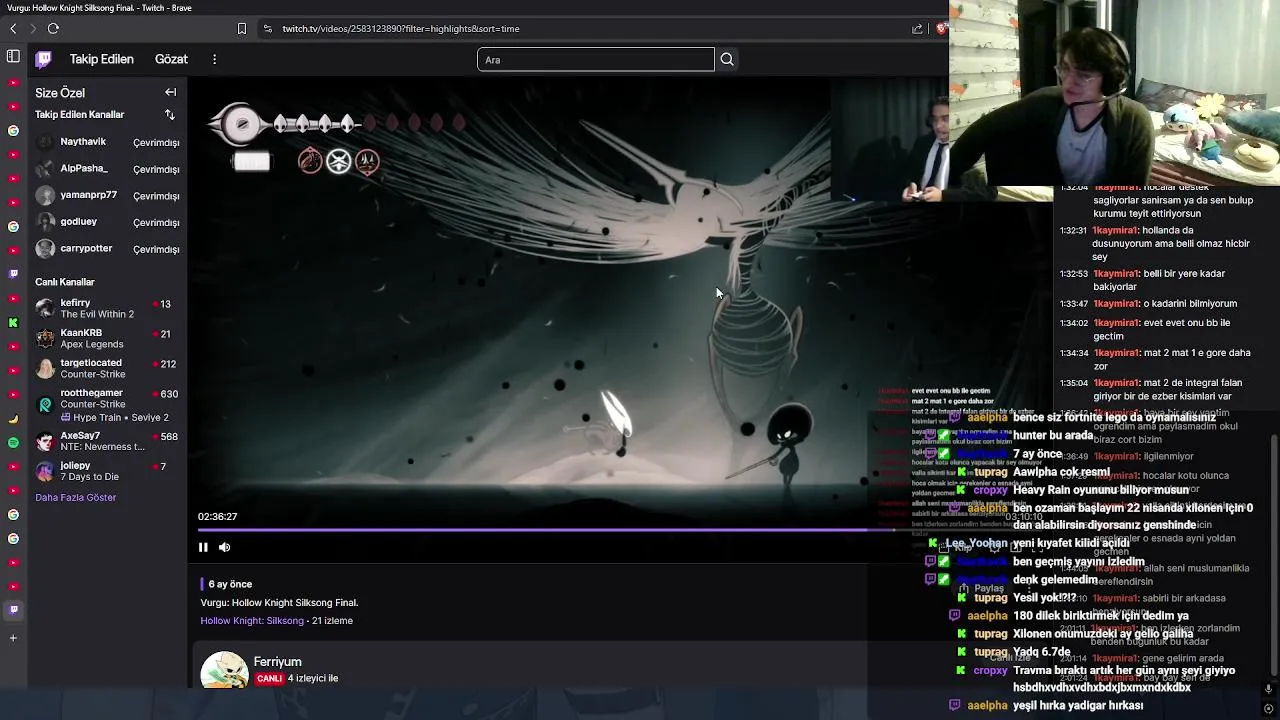Go back with the browser back arrow

click(x=13, y=29)
